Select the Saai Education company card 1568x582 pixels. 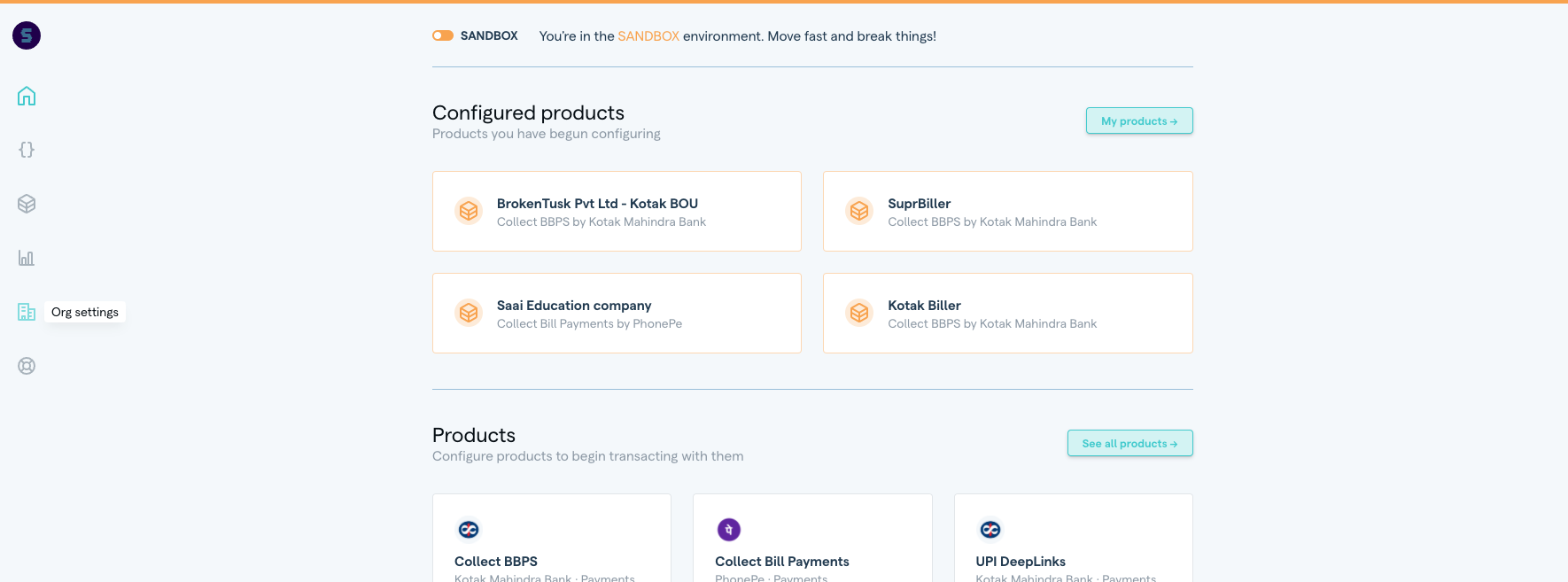[x=617, y=313]
